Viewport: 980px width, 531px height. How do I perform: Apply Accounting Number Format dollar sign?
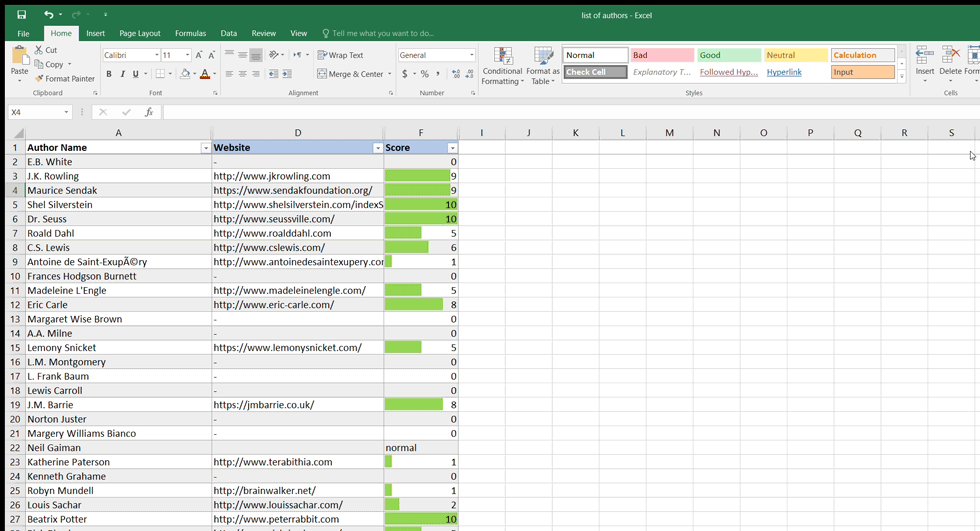coord(405,74)
